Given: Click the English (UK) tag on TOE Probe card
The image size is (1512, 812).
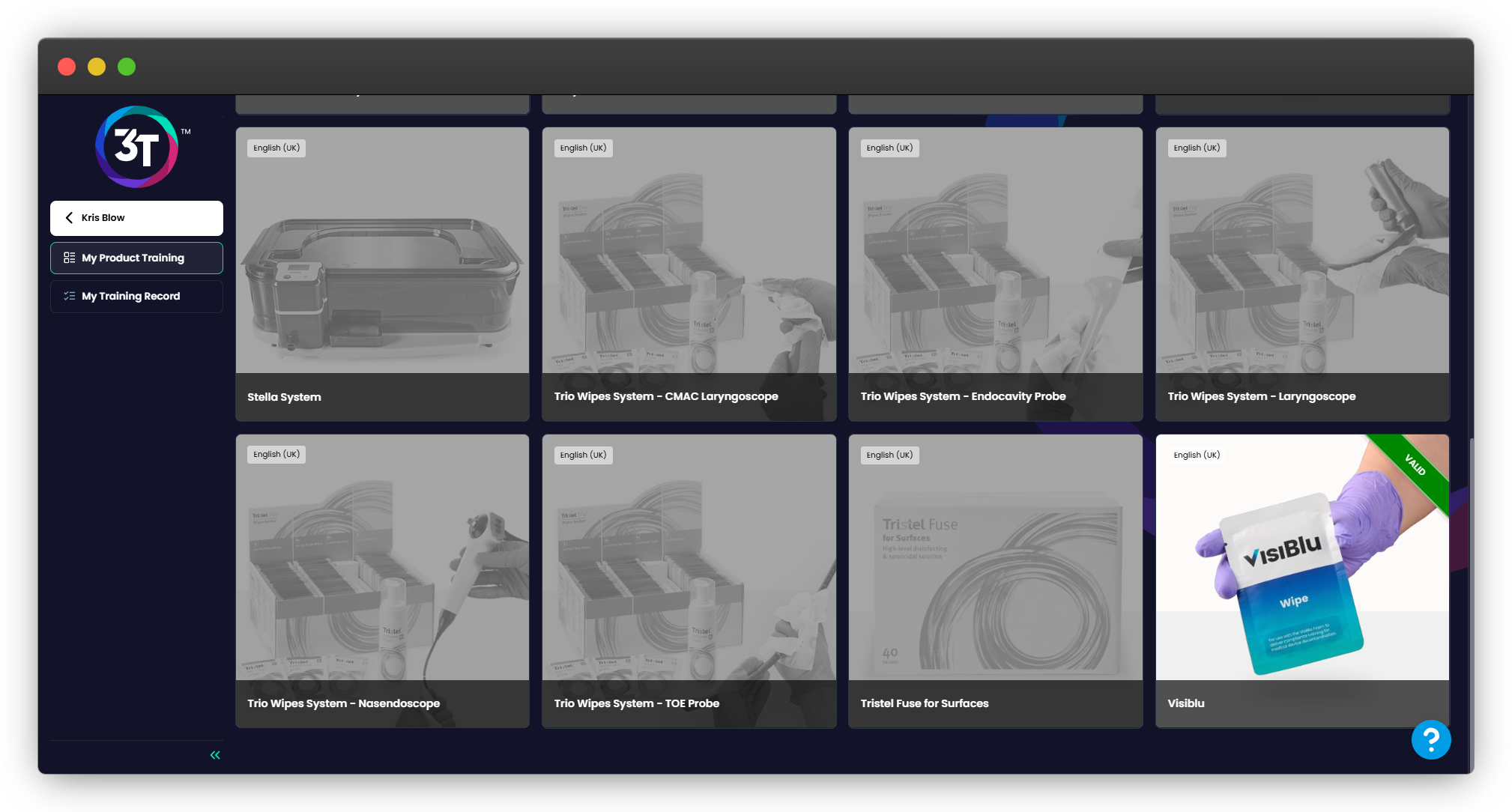Looking at the screenshot, I should (x=583, y=455).
